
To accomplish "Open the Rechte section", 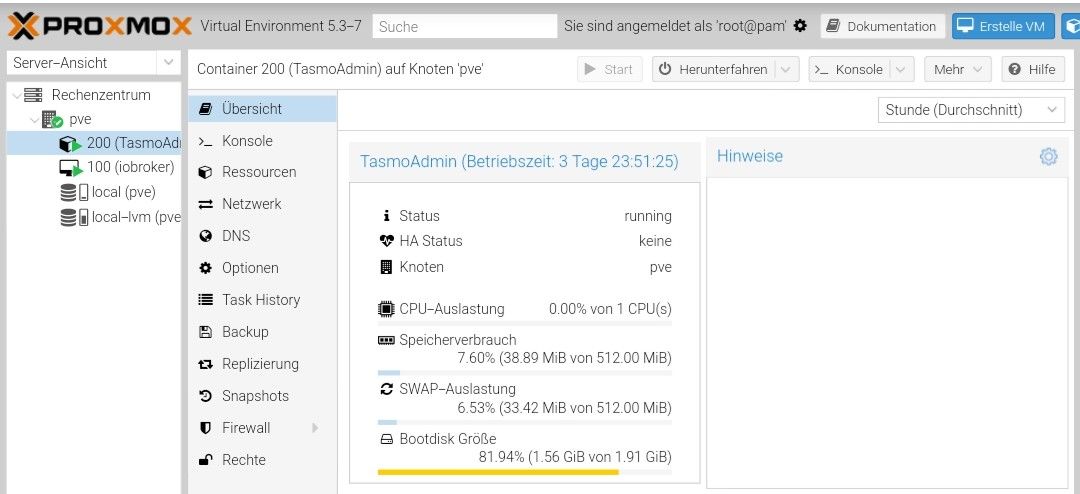I will (x=262, y=460).
